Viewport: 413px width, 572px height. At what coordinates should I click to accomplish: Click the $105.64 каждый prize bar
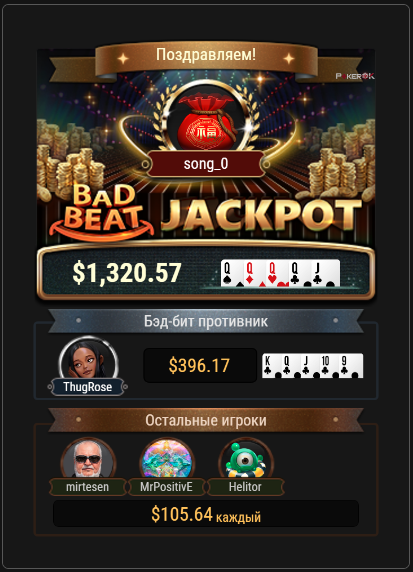pos(206,514)
